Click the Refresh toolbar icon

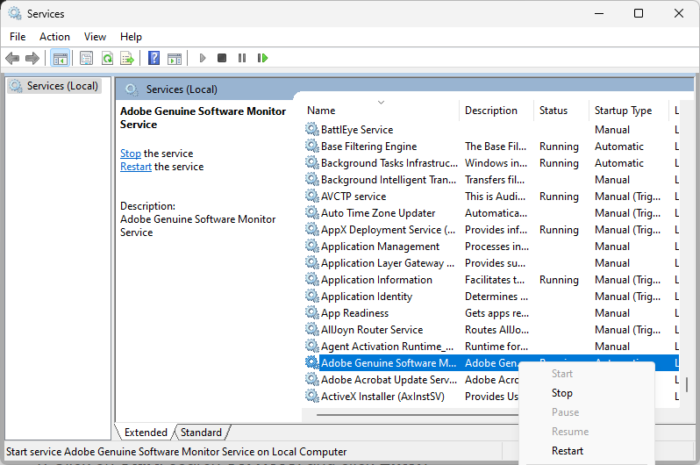coord(107,58)
